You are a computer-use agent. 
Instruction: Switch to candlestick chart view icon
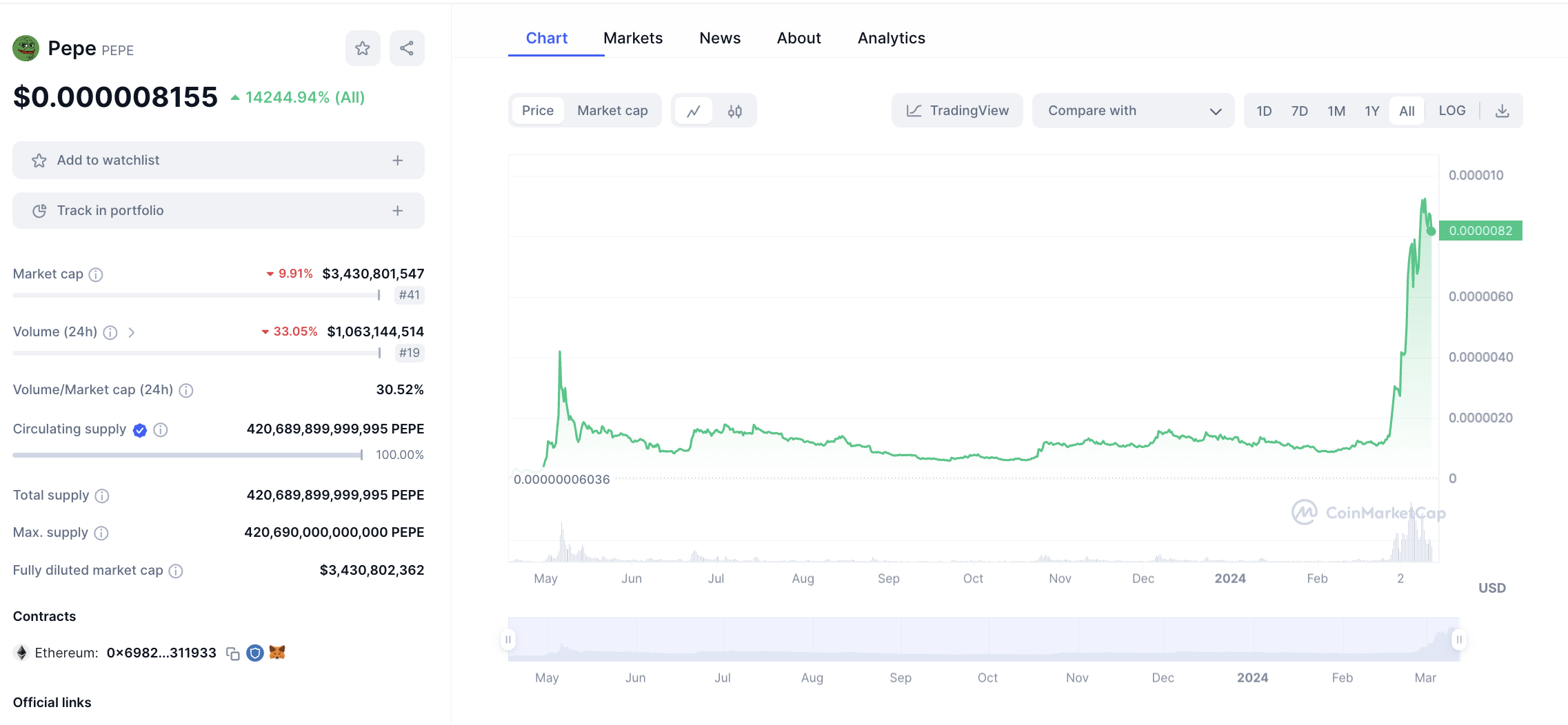coord(735,111)
